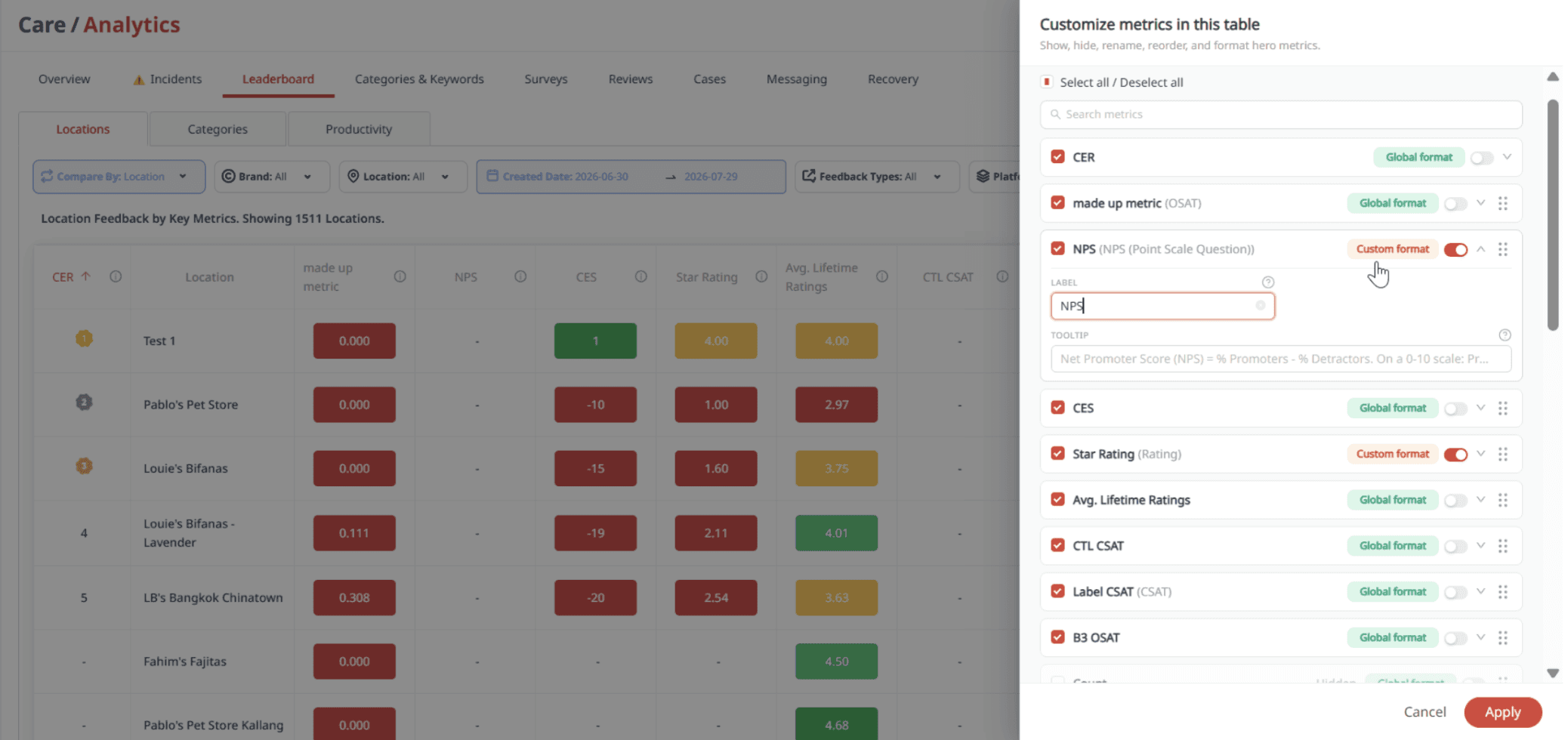Image resolution: width=1568 pixels, height=740 pixels.
Task: Open the Compare By: Location dropdown
Action: pyautogui.click(x=119, y=177)
